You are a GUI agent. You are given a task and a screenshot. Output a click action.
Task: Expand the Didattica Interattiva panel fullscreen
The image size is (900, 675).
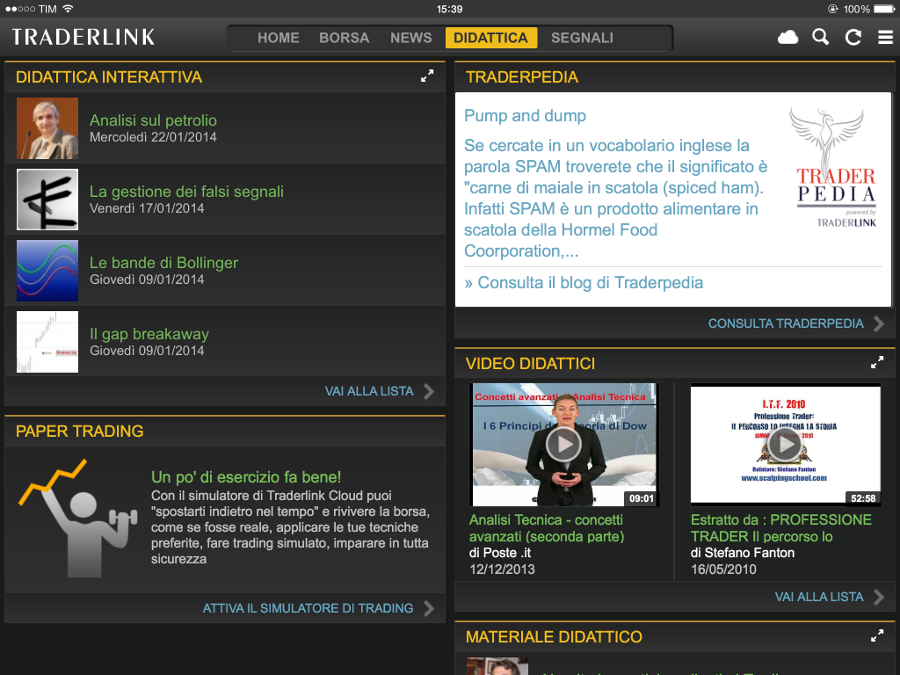click(427, 76)
